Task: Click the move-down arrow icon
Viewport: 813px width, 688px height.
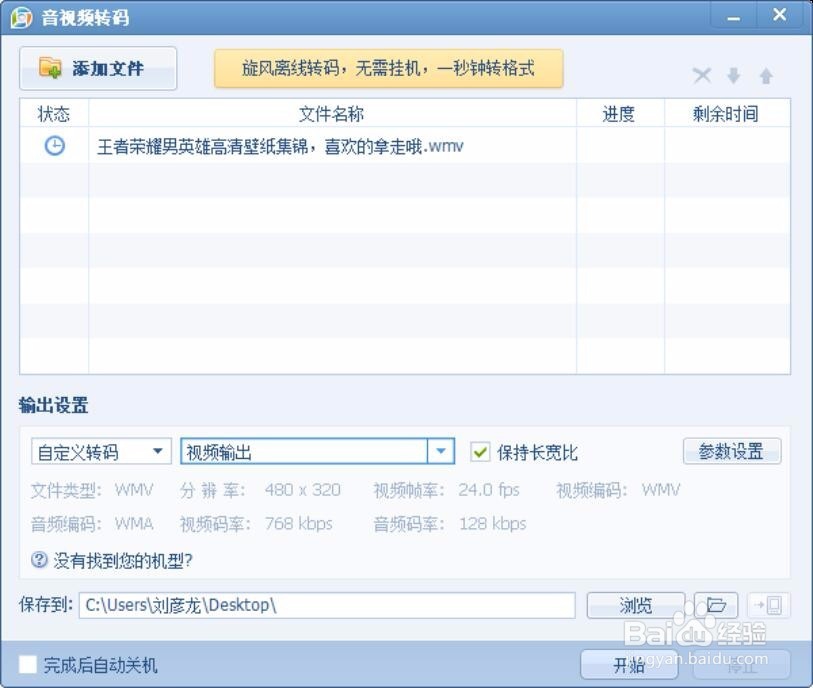Action: tap(734, 75)
